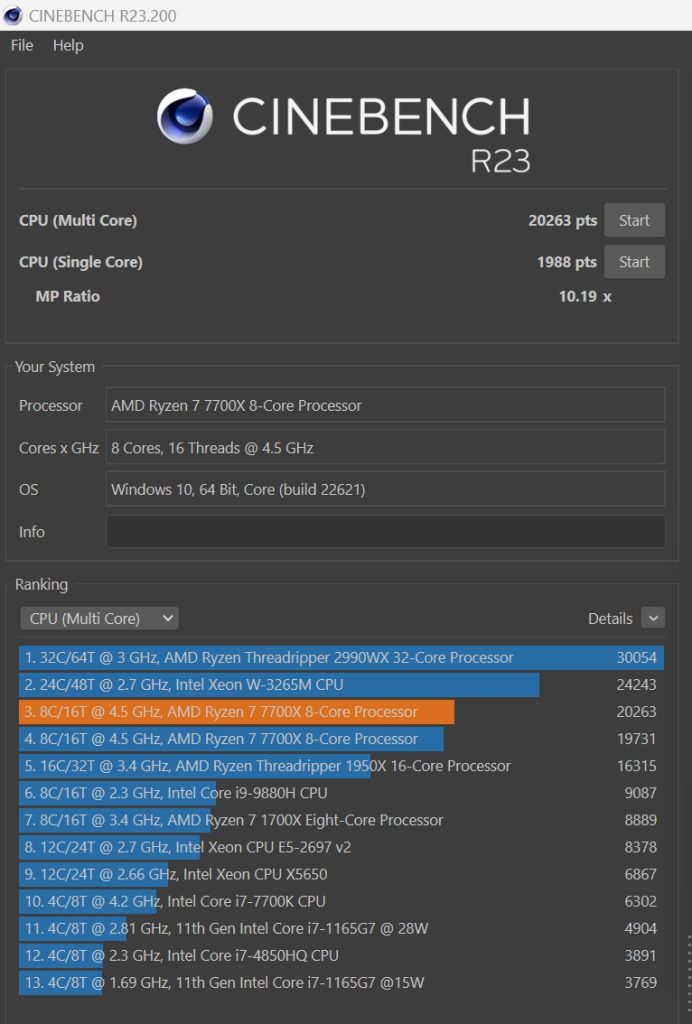The height and width of the screenshot is (1024, 692).
Task: Click the Info input field
Action: point(386,532)
